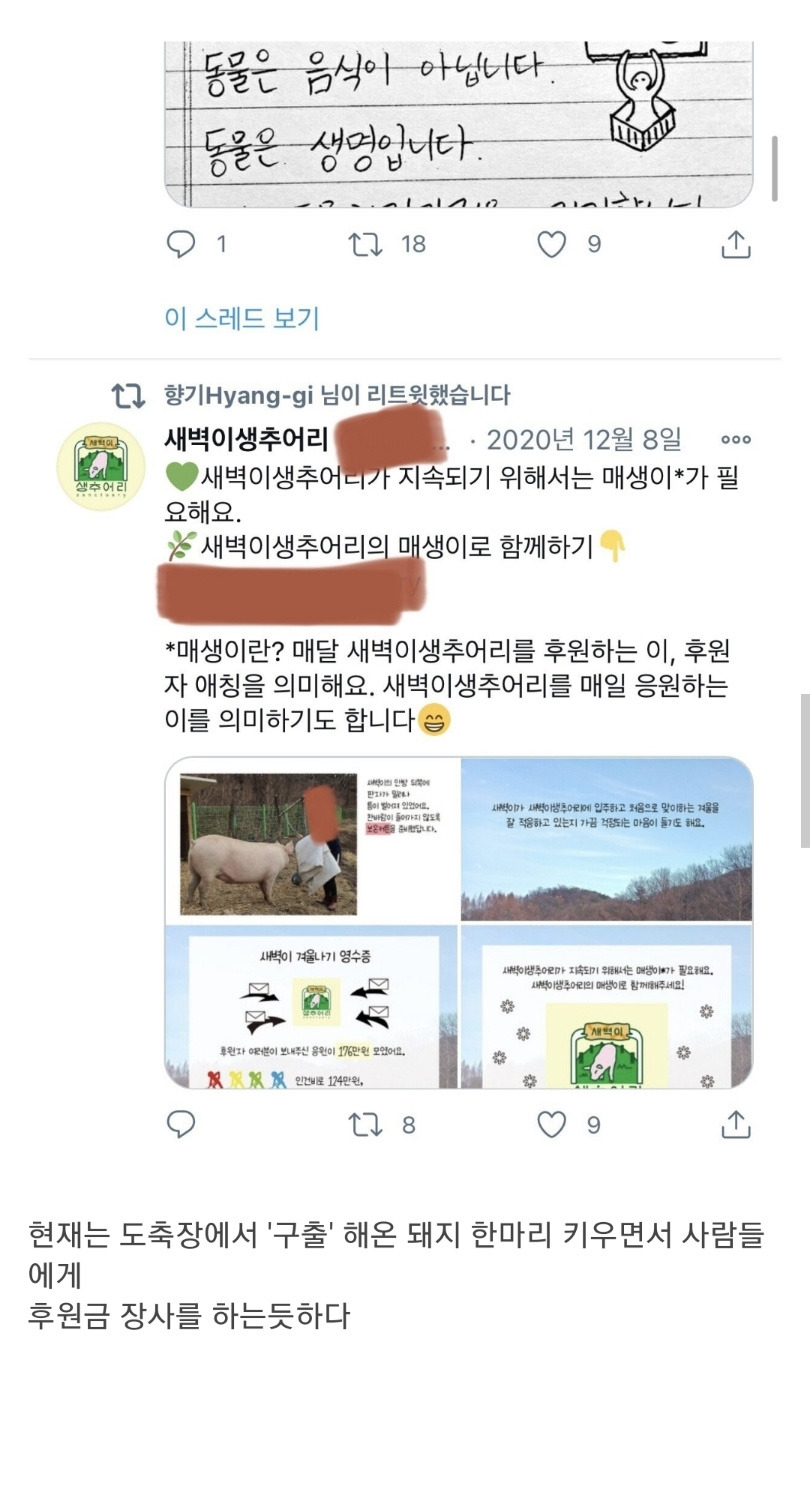Screen dimensions: 810x1492
Task: View the sky and mountain image
Action: 606,839
